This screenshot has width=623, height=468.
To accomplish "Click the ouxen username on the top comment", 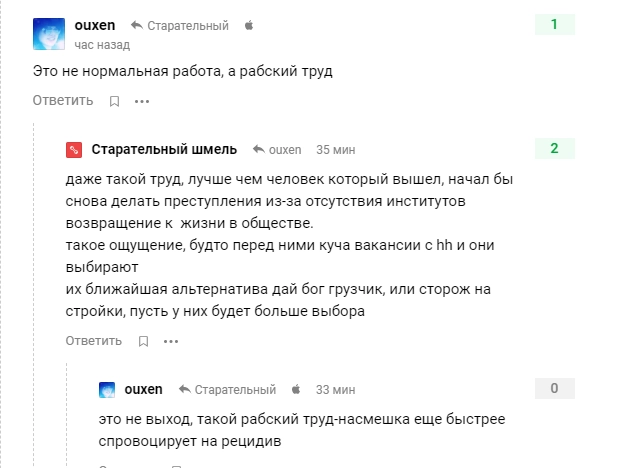I will (96, 25).
